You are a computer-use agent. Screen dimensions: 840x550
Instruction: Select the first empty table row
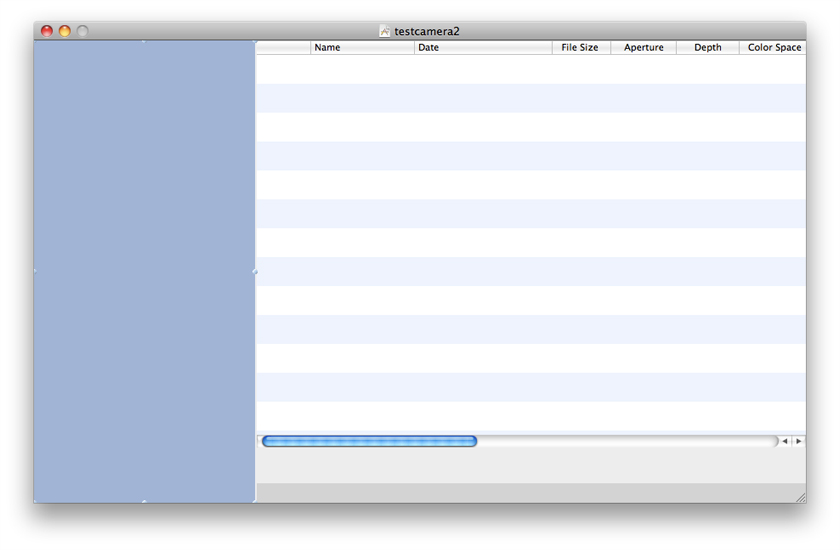click(530, 69)
